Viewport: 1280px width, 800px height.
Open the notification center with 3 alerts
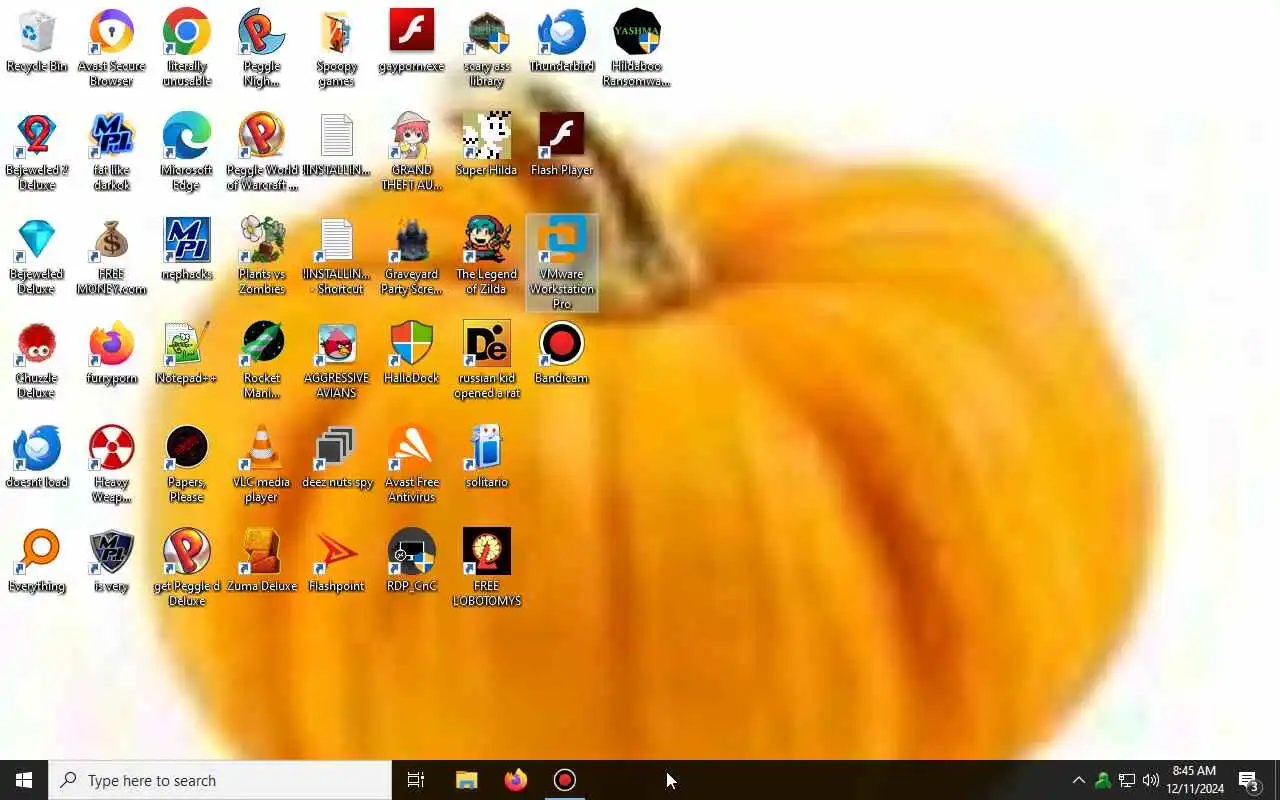(x=1249, y=780)
